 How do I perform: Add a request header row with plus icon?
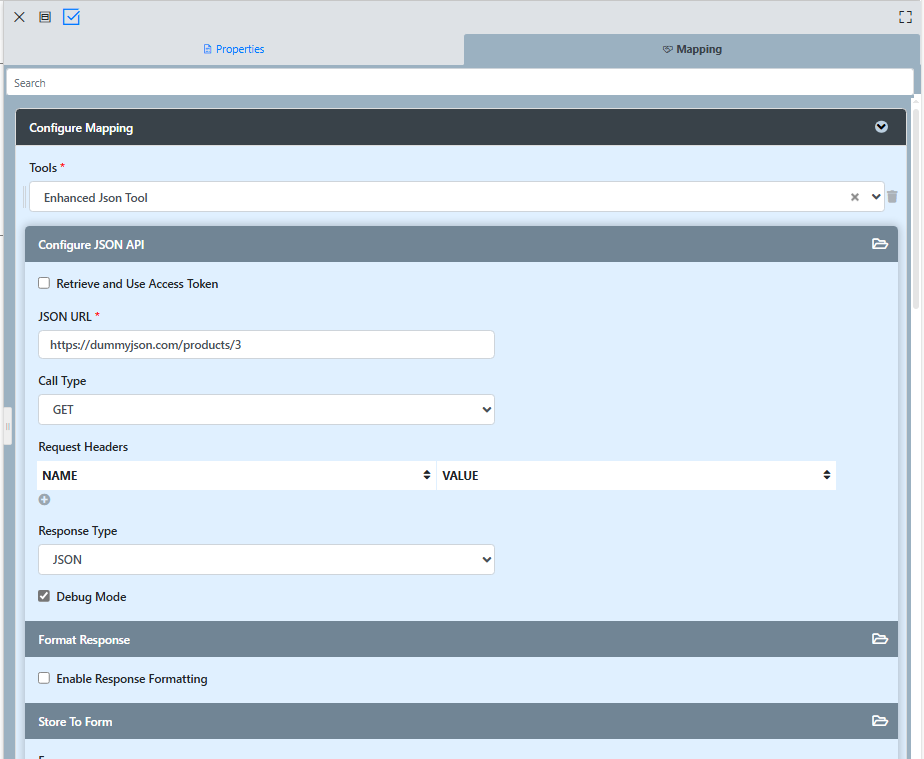pos(44,499)
